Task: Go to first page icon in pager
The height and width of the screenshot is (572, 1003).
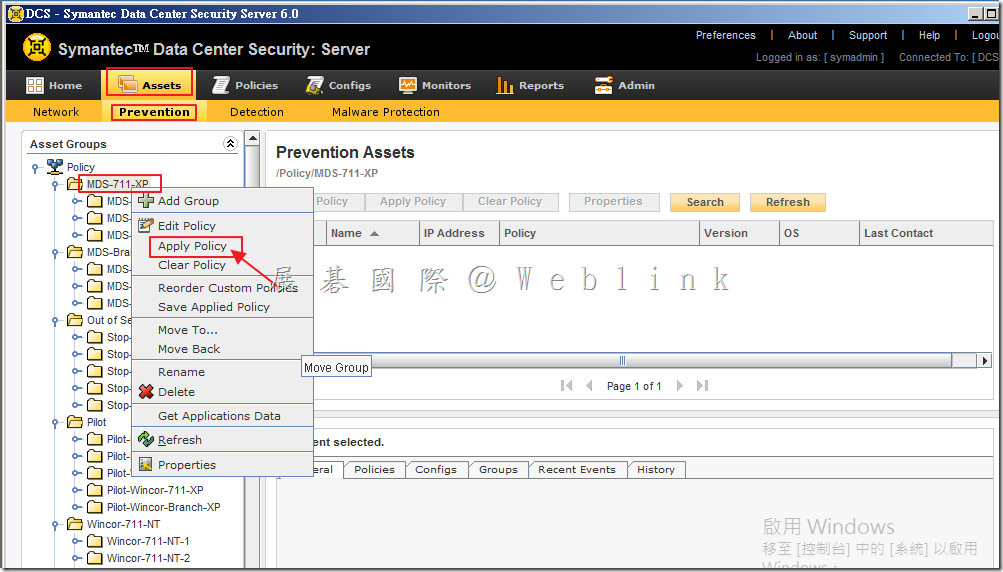Action: point(566,386)
